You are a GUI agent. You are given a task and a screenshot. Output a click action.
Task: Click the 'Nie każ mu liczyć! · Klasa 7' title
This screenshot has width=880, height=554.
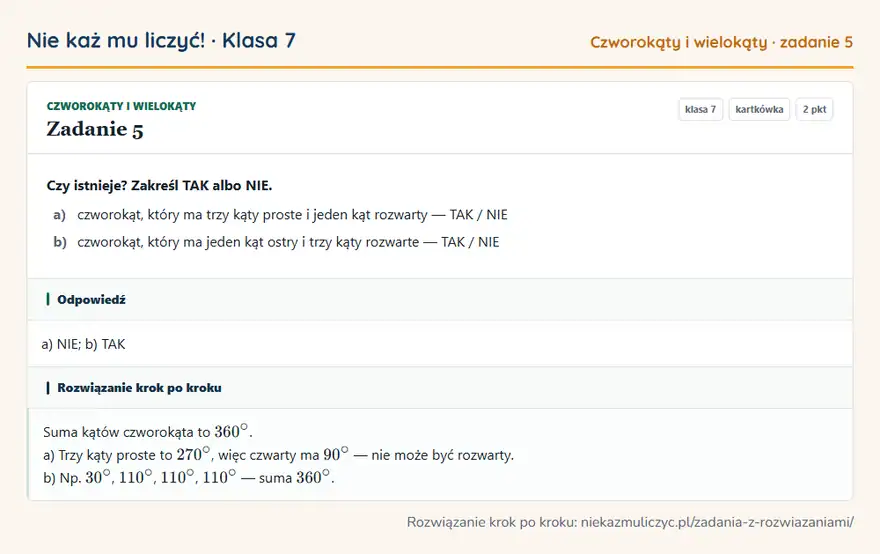click(x=161, y=40)
